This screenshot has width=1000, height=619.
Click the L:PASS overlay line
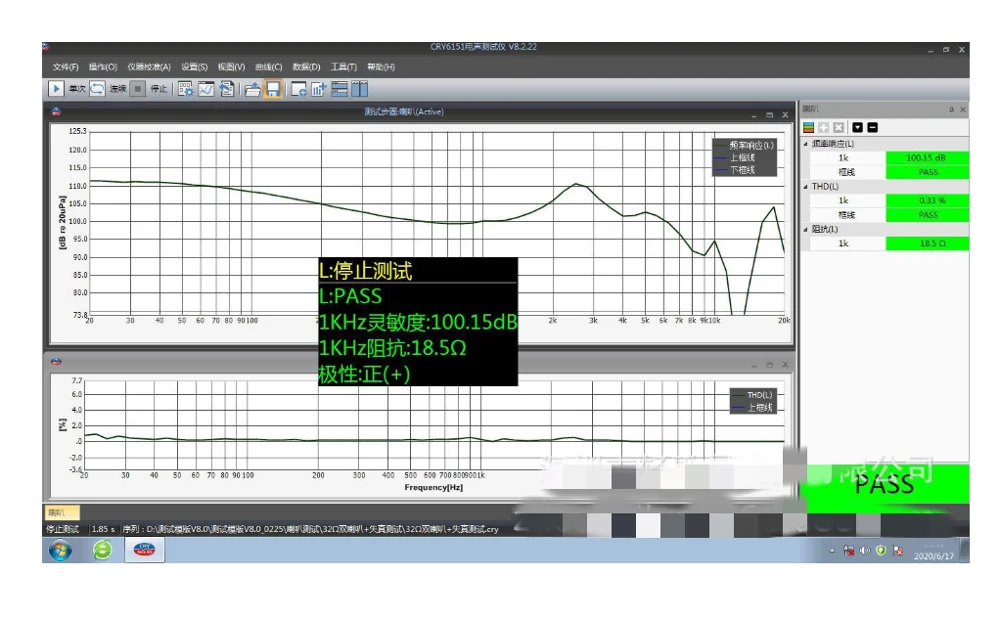pos(350,296)
